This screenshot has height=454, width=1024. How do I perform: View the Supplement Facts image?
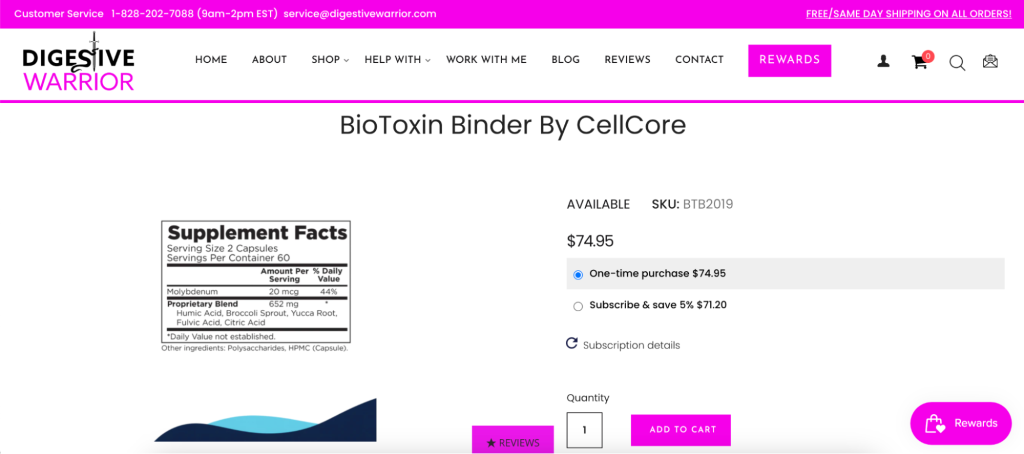pos(256,287)
